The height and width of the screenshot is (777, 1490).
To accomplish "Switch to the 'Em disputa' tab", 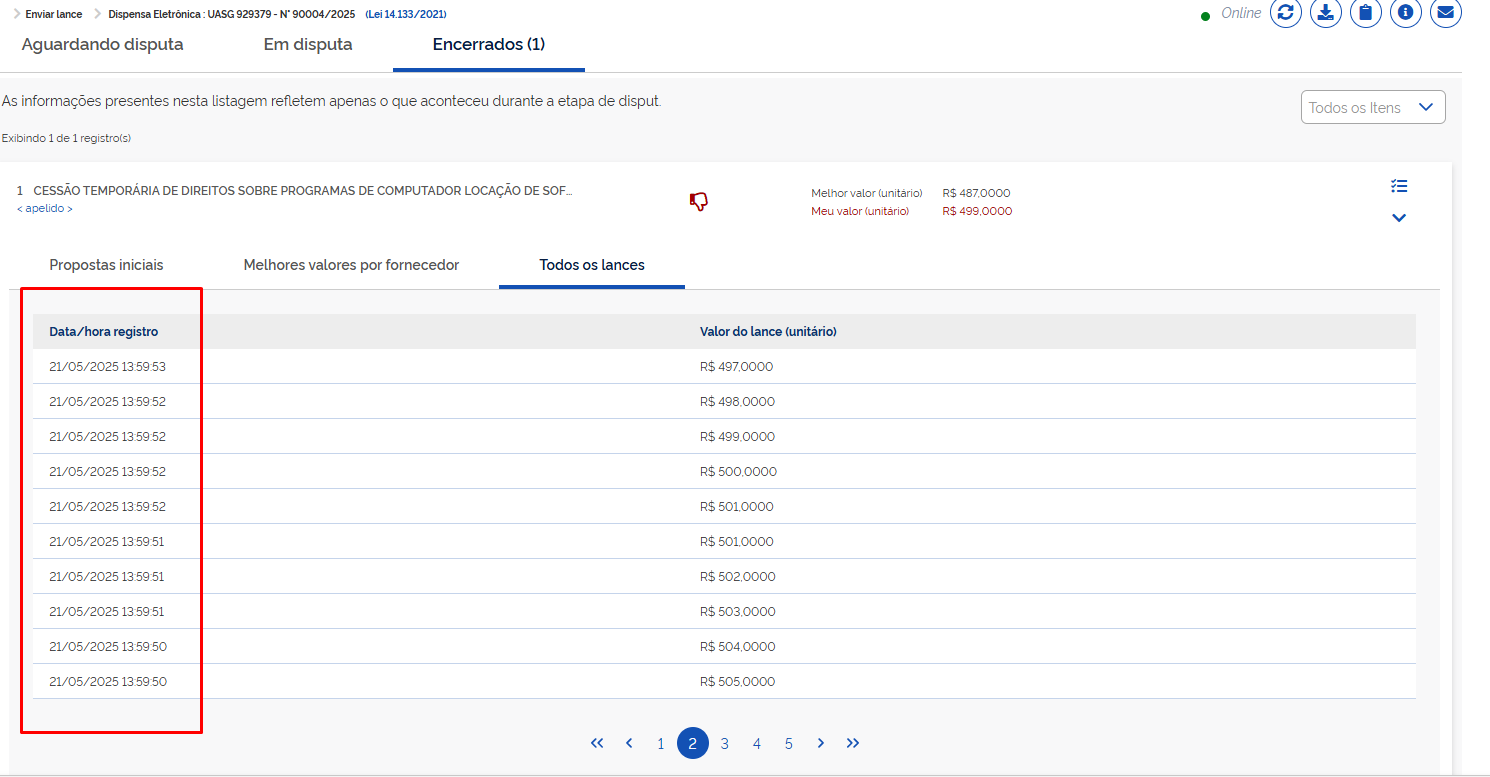I will coord(308,45).
